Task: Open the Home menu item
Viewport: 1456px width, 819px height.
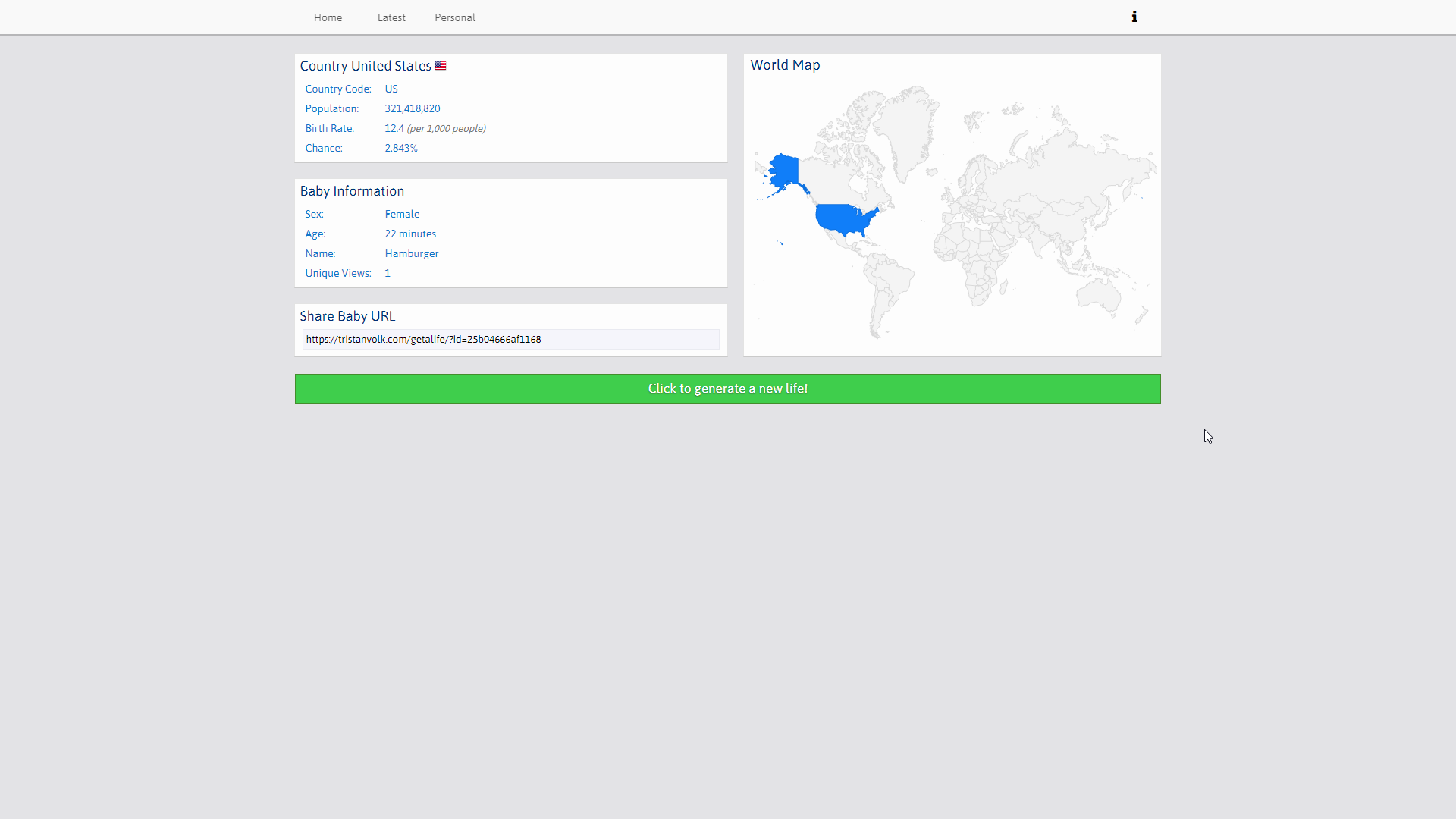Action: point(328,17)
